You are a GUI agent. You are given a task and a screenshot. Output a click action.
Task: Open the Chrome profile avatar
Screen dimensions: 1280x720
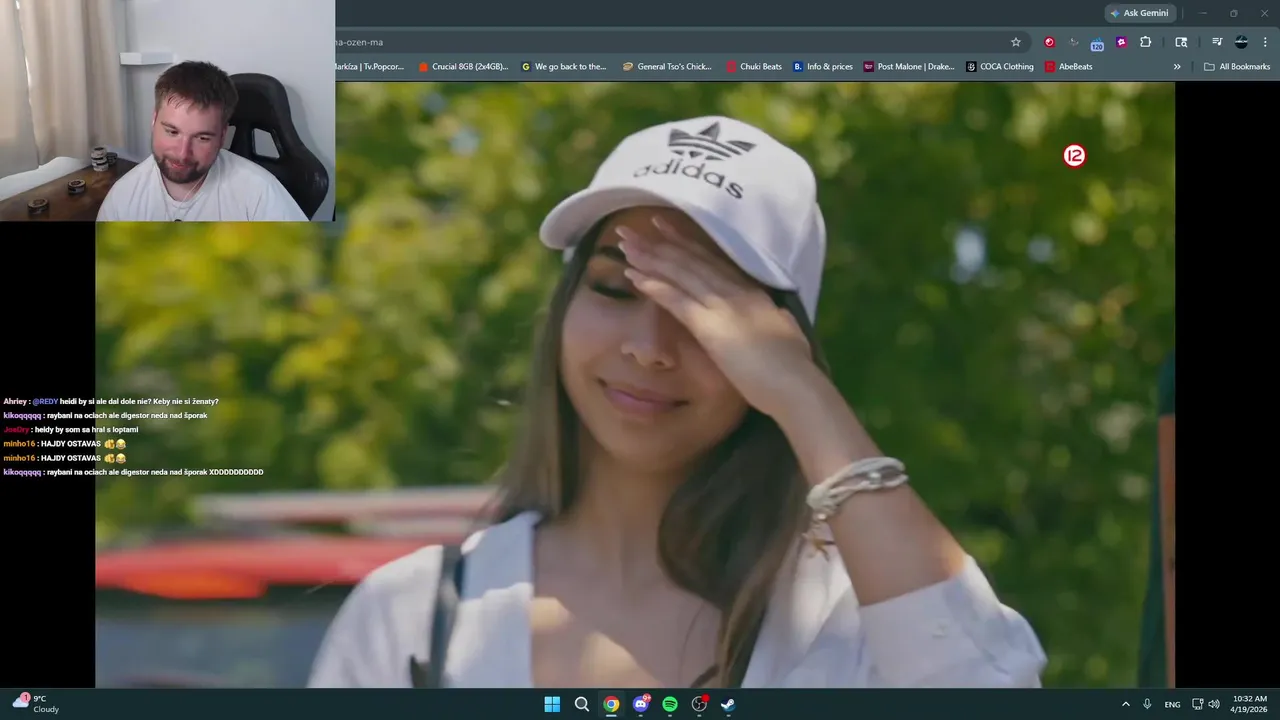point(1241,42)
